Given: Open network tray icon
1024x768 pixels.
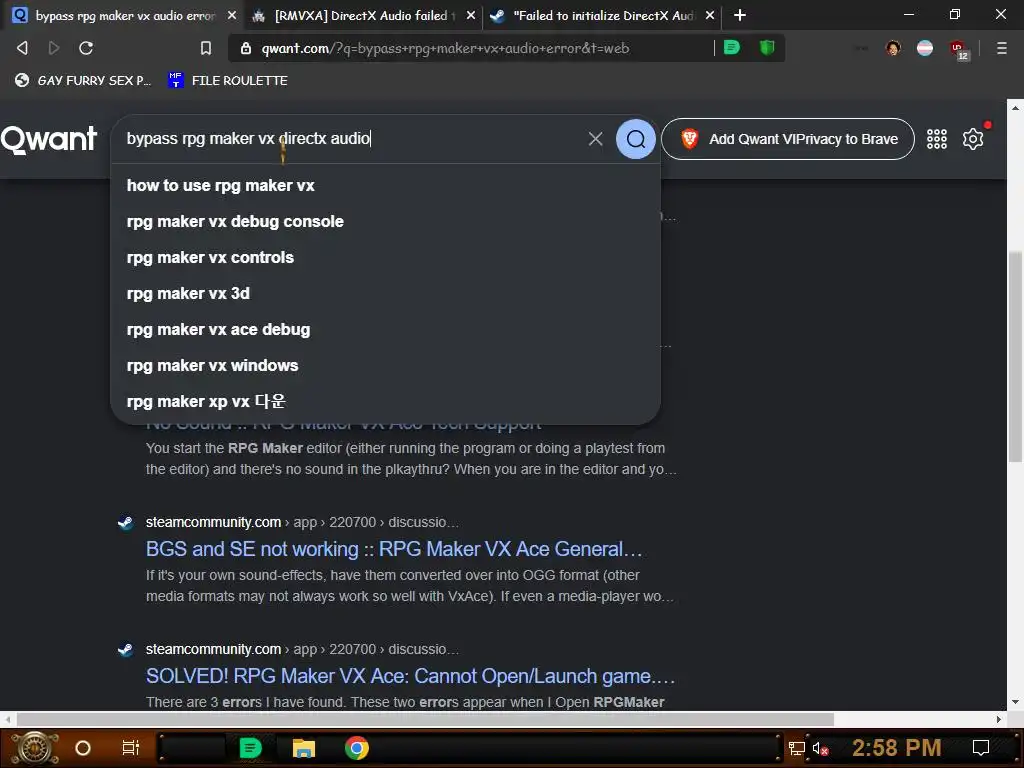Looking at the screenshot, I should (x=797, y=748).
